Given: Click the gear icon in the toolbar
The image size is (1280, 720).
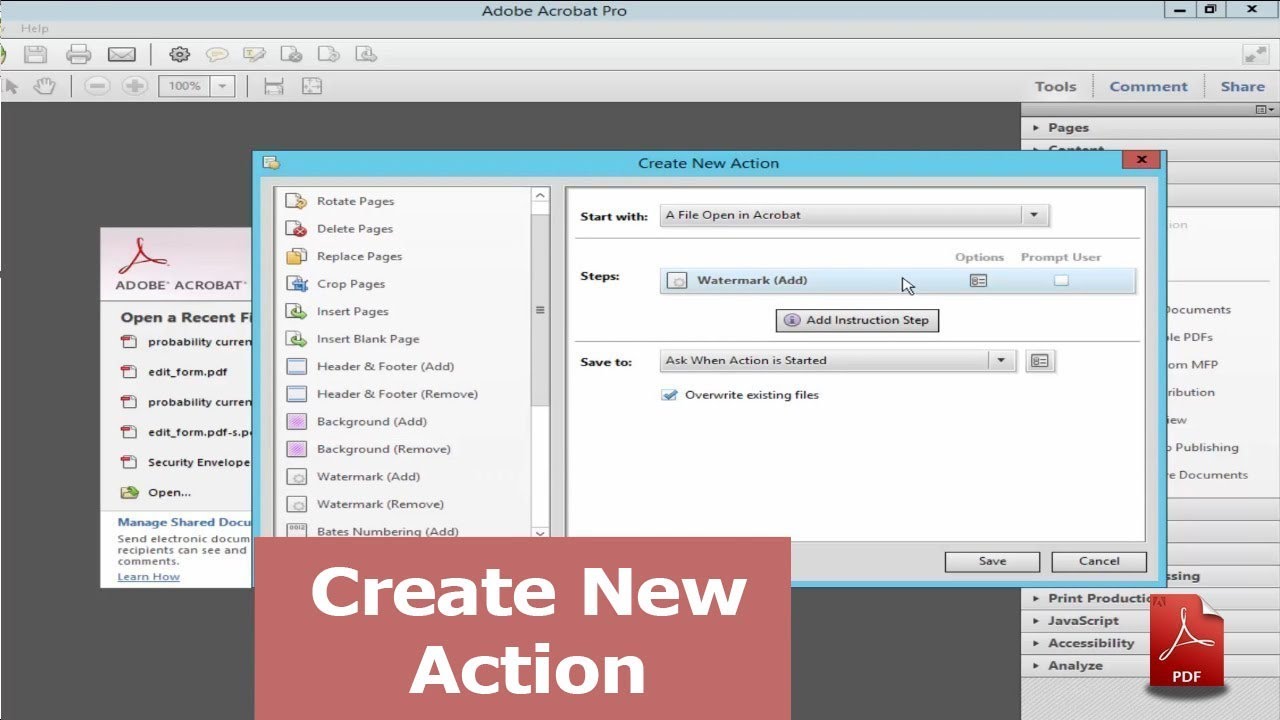Looking at the screenshot, I should click(179, 55).
